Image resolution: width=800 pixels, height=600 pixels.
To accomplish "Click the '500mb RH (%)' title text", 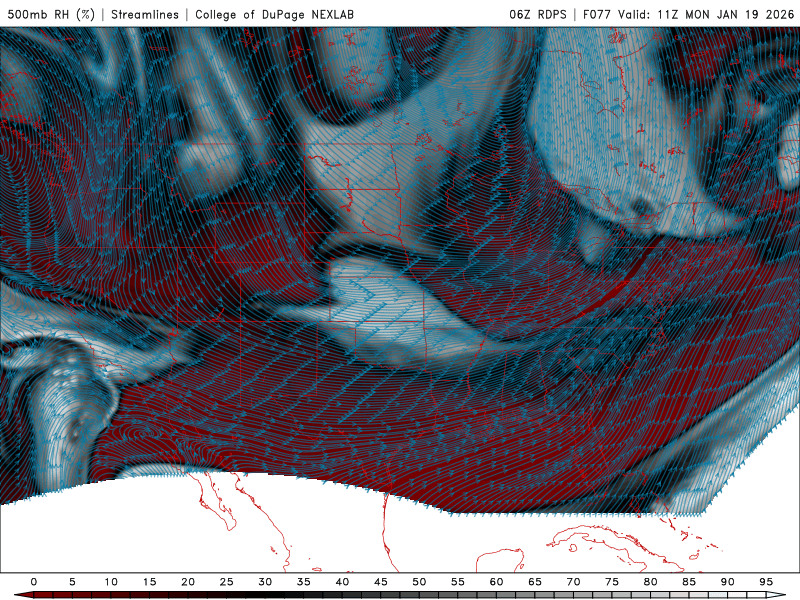I will tap(52, 14).
